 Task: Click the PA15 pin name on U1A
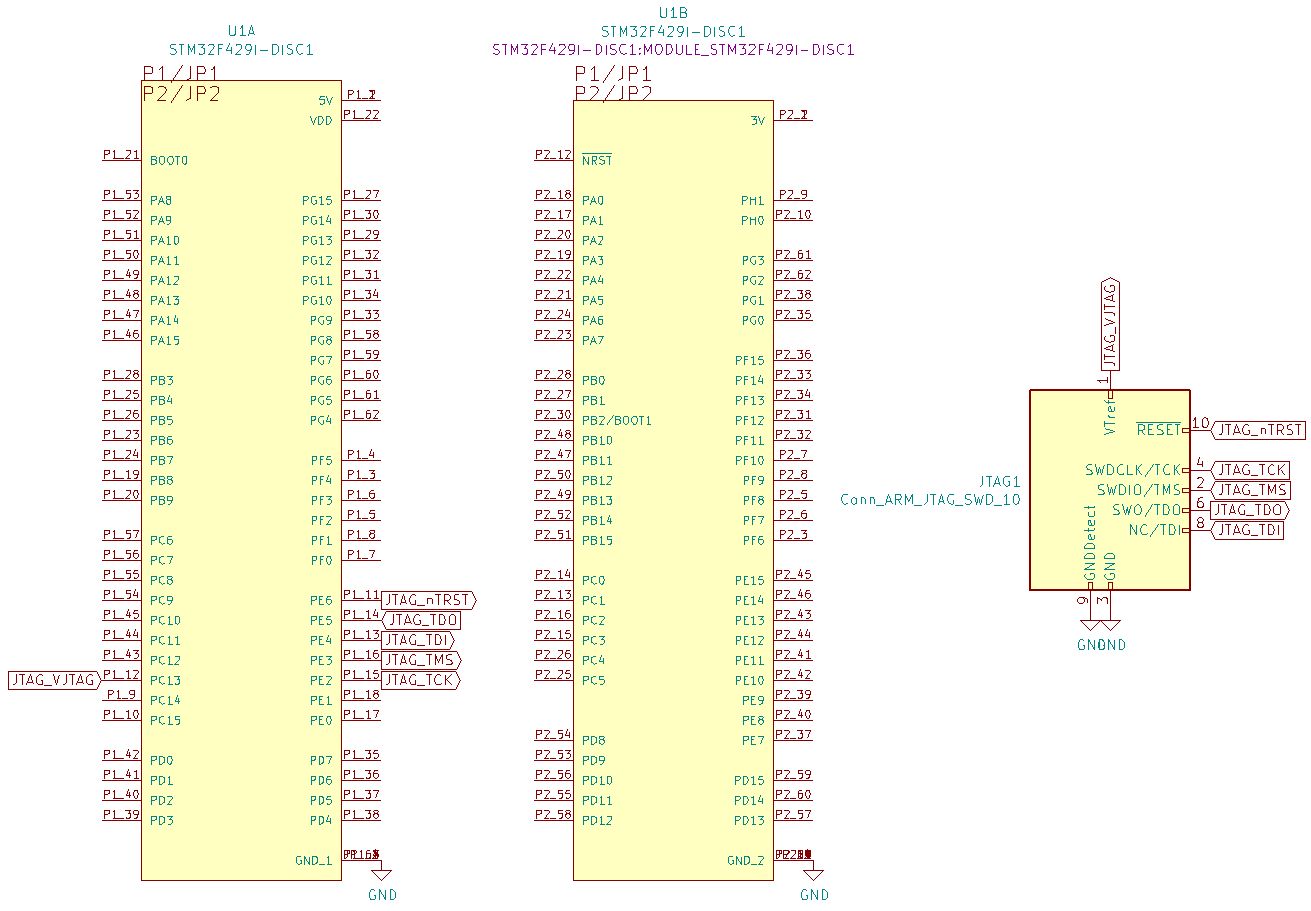165,340
